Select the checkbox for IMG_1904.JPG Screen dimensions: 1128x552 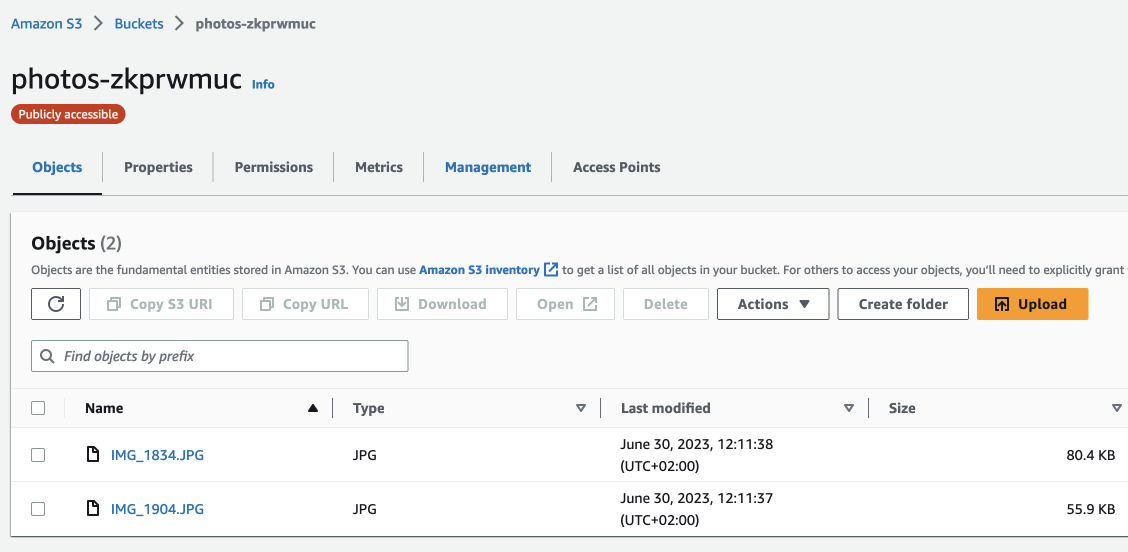(x=38, y=509)
